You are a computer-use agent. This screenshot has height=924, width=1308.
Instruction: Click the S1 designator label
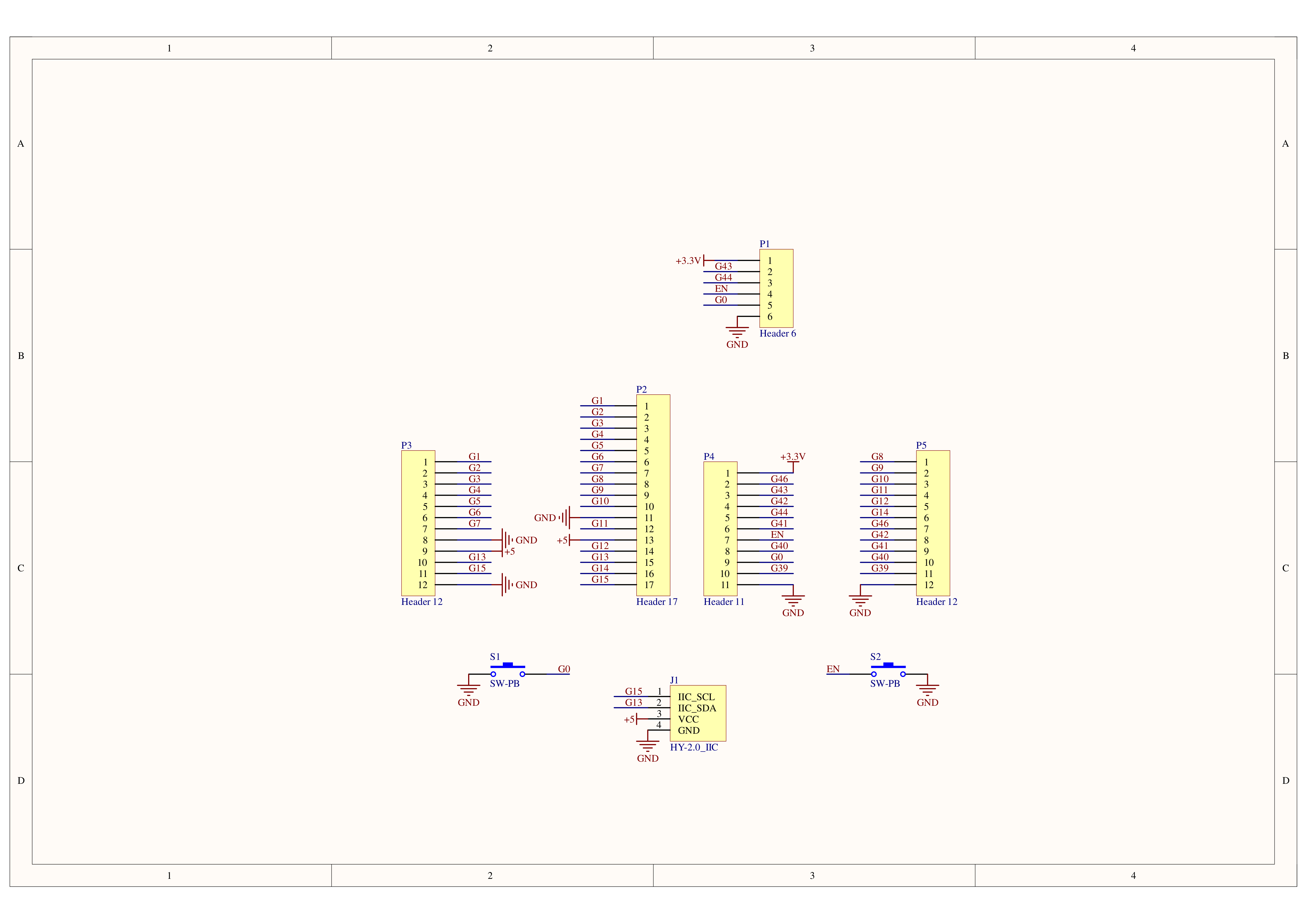495,657
